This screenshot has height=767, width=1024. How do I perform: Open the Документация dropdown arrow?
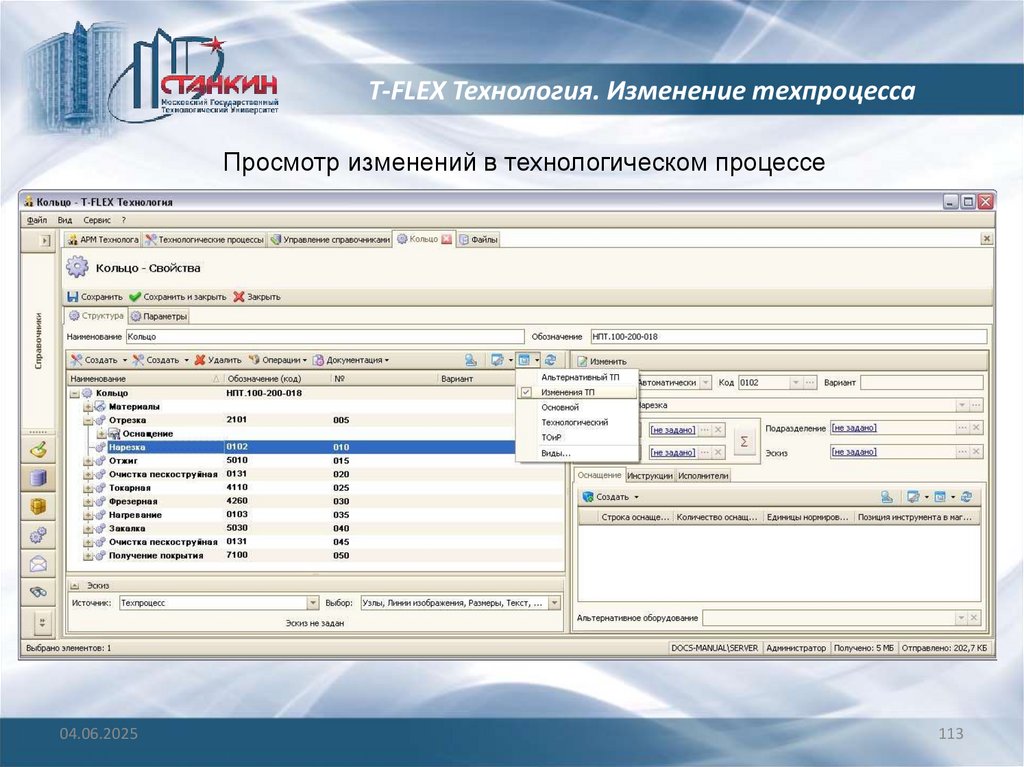[387, 361]
